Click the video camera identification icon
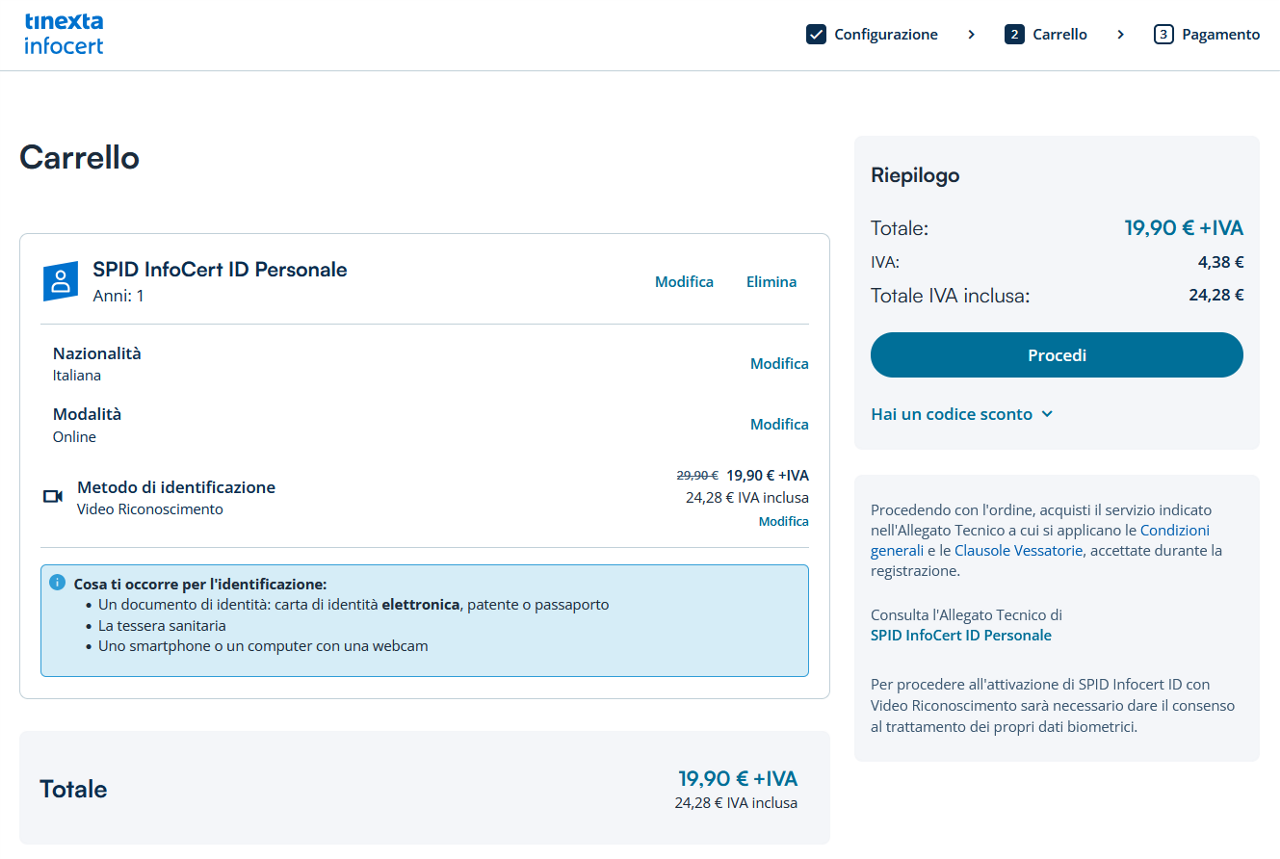Viewport: 1280px width, 859px height. pyautogui.click(x=53, y=496)
